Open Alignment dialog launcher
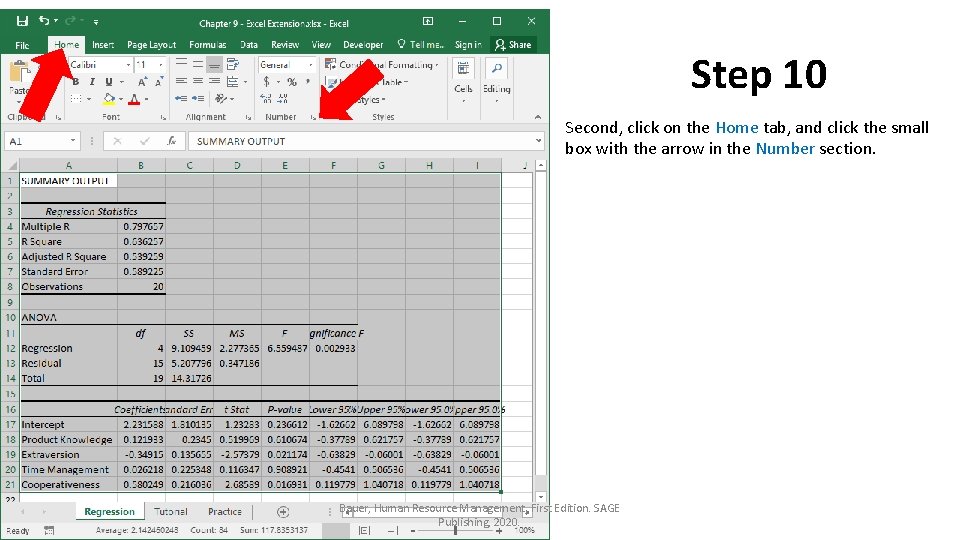This screenshot has height=540, width=960. coord(248,117)
